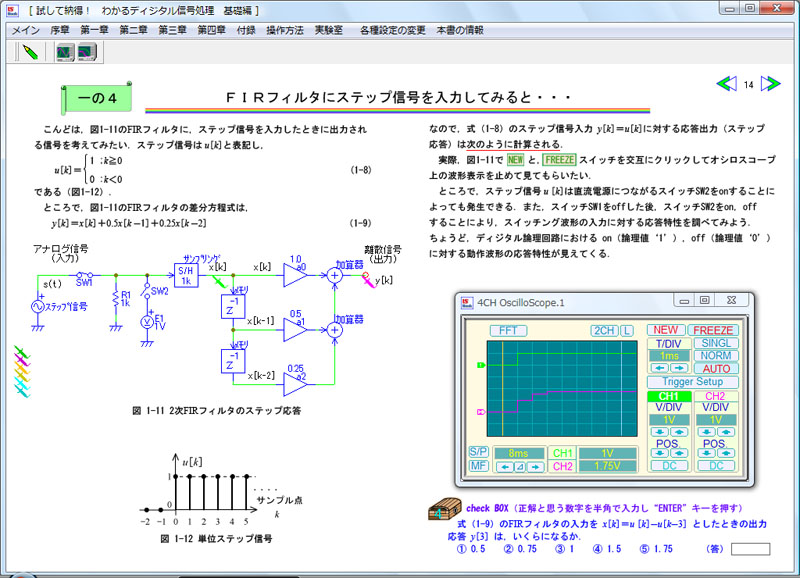Viewport: 800px width, 578px height.
Task: Select the green pen tool in toolbar
Action: pos(30,52)
